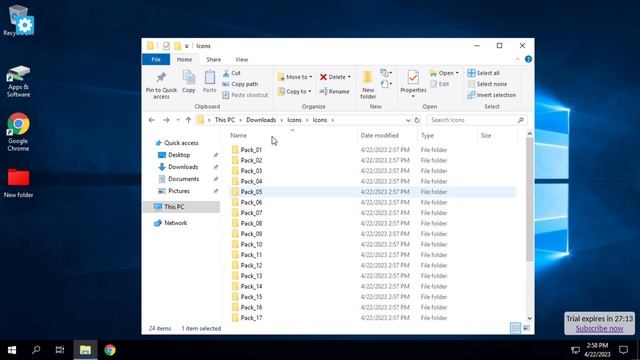Open Task View on taskbar
This screenshot has height=360, width=640.
(60, 350)
